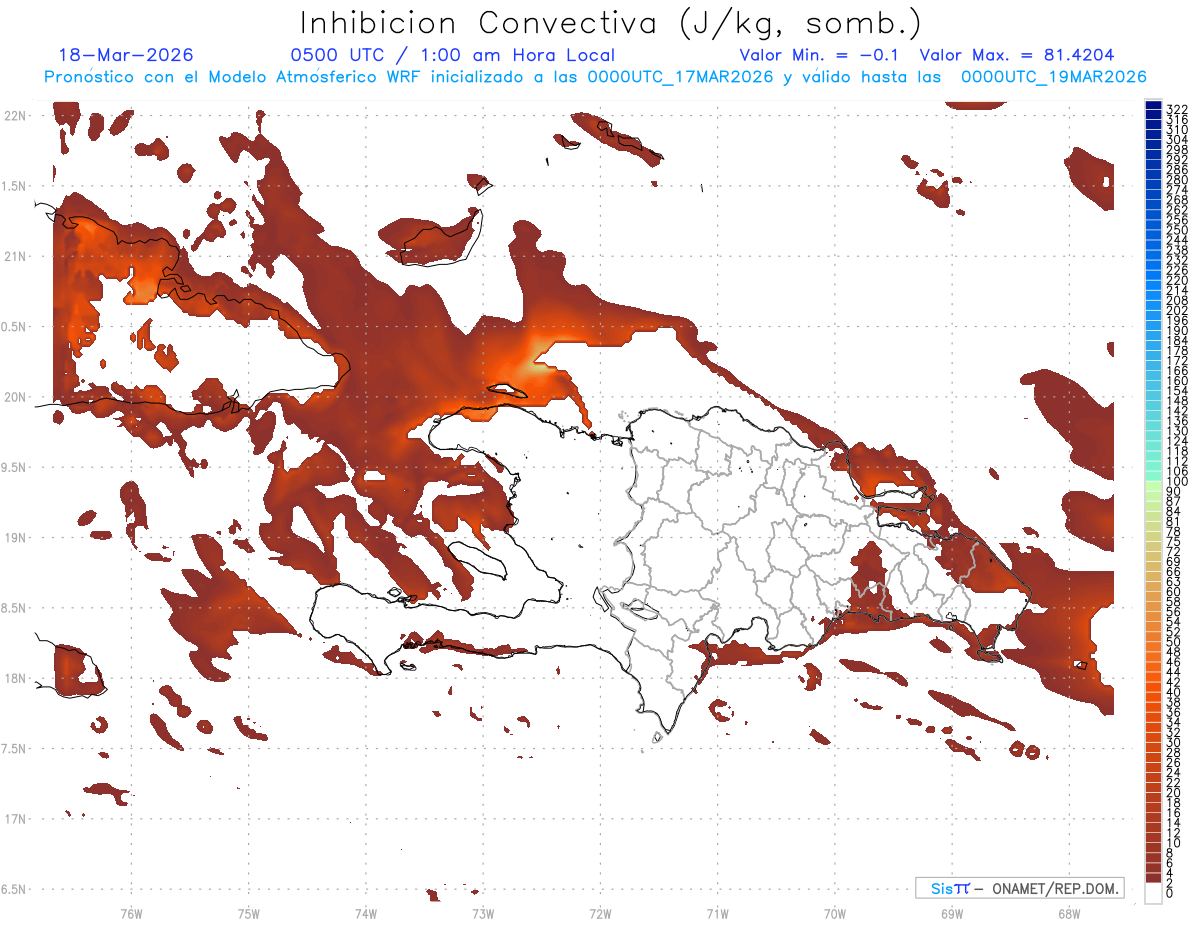
Task: Click the WRF model forecast description line
Action: [x=595, y=77]
